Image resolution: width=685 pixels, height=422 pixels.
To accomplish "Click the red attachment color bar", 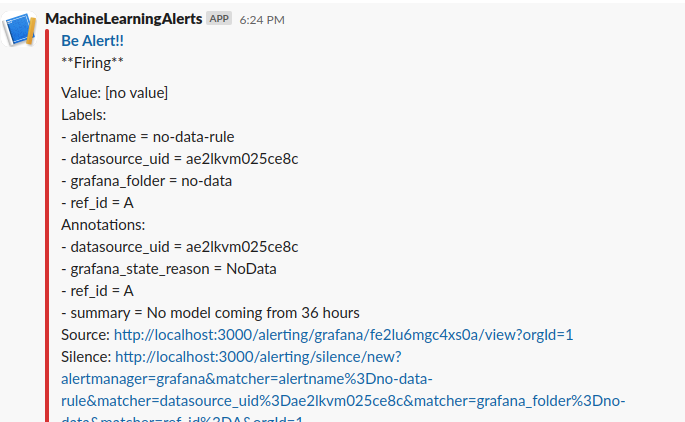I will pyautogui.click(x=47, y=225).
